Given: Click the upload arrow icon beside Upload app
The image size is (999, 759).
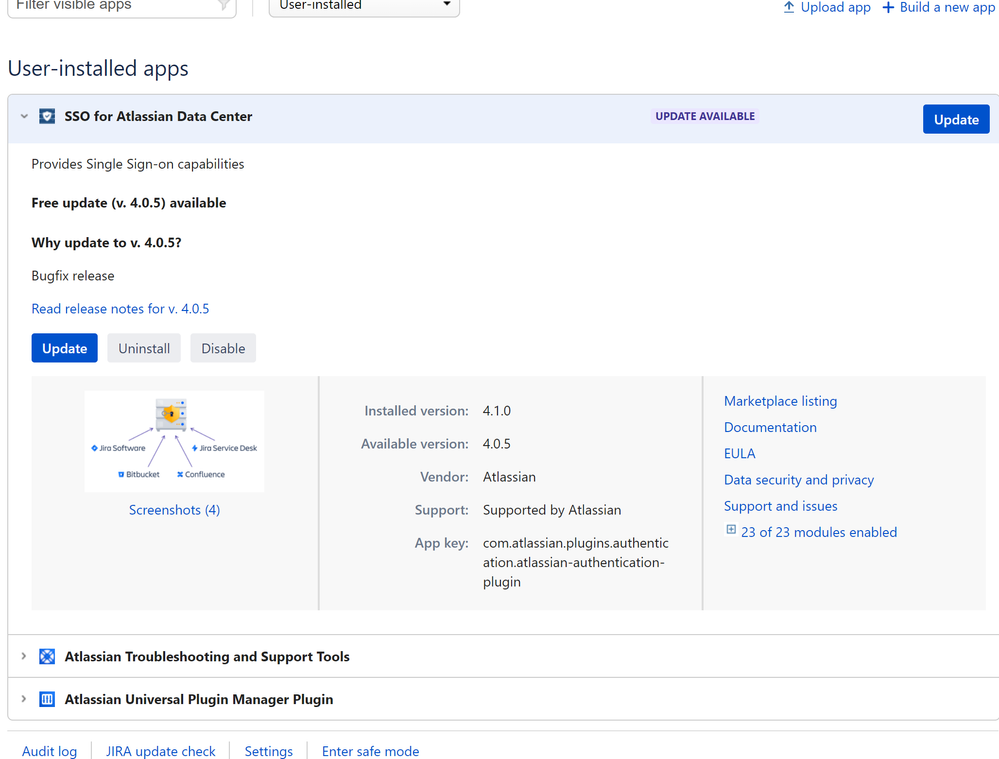Looking at the screenshot, I should click(789, 7).
